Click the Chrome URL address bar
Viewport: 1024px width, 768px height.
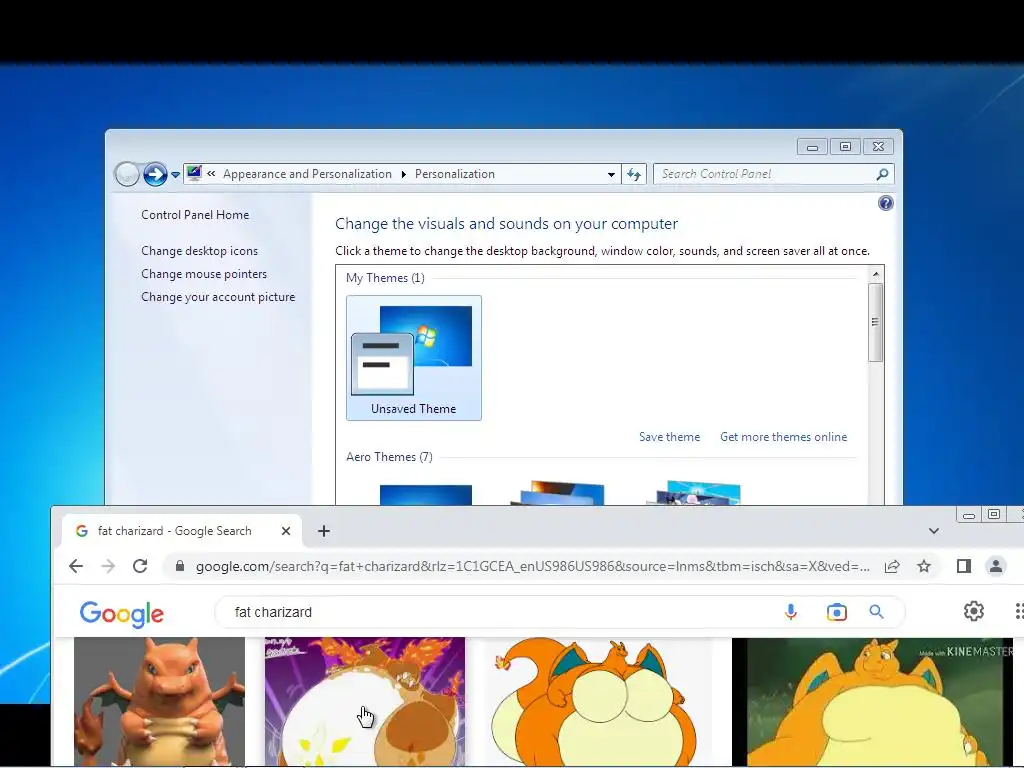coord(533,566)
